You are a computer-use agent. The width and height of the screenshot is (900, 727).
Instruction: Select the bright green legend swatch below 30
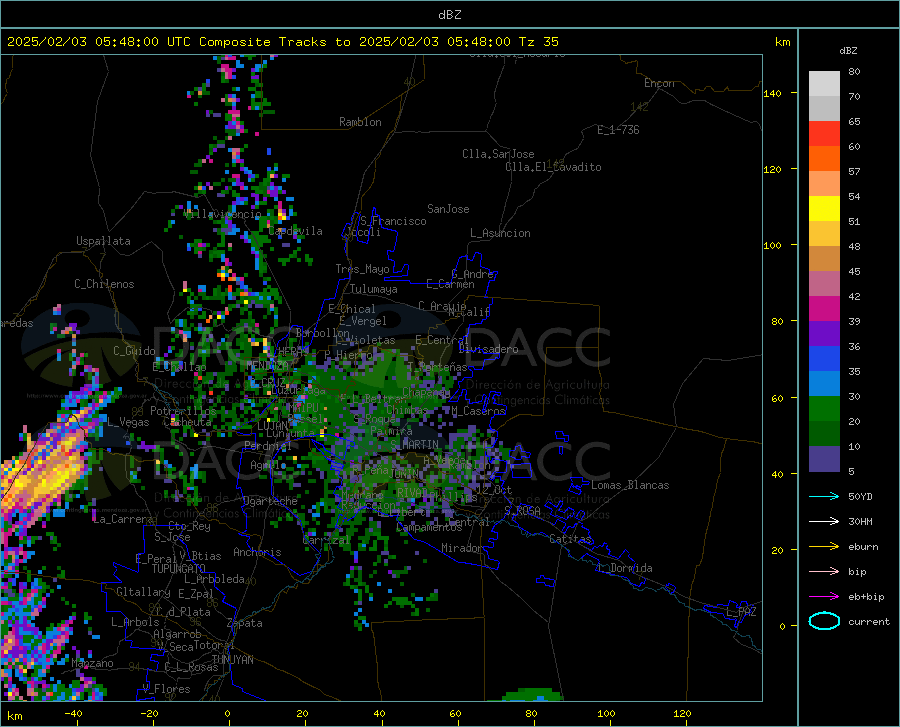click(824, 409)
